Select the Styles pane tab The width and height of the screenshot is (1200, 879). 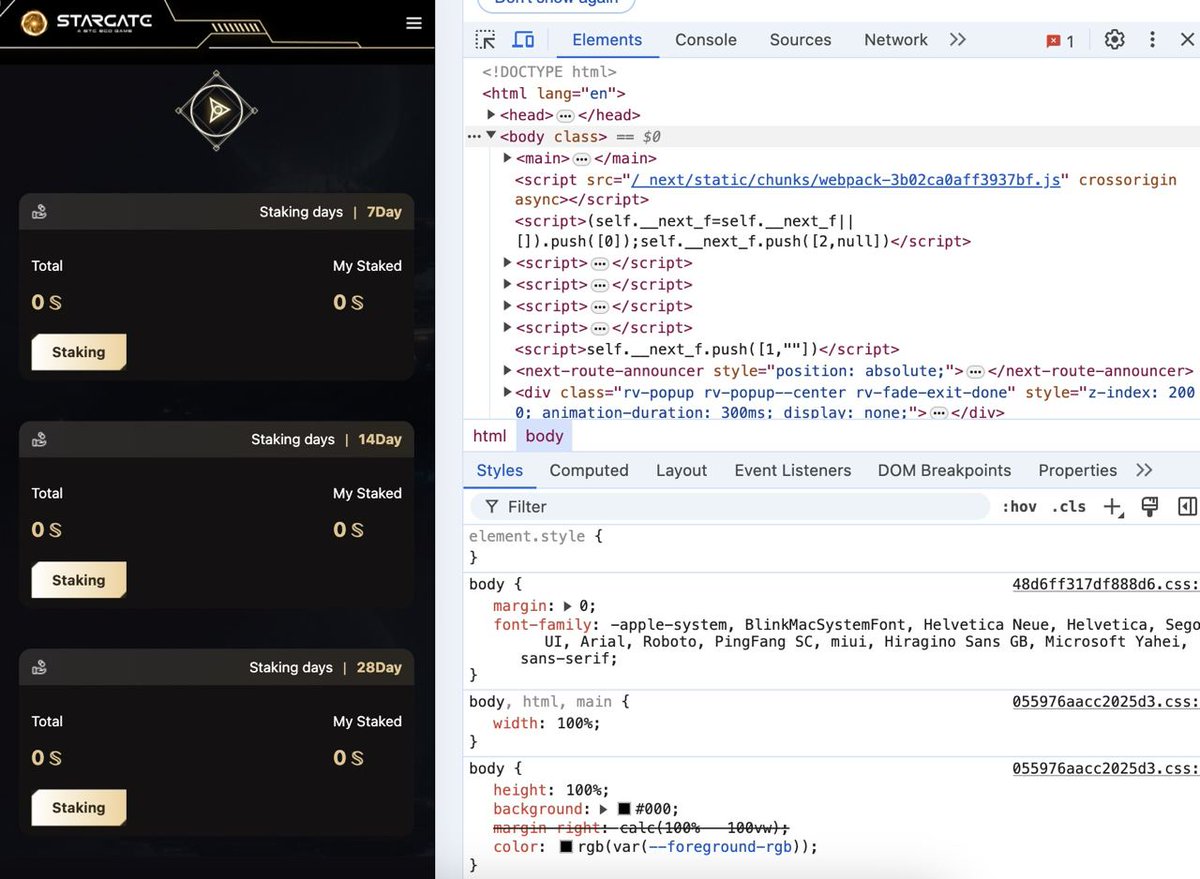pyautogui.click(x=499, y=470)
